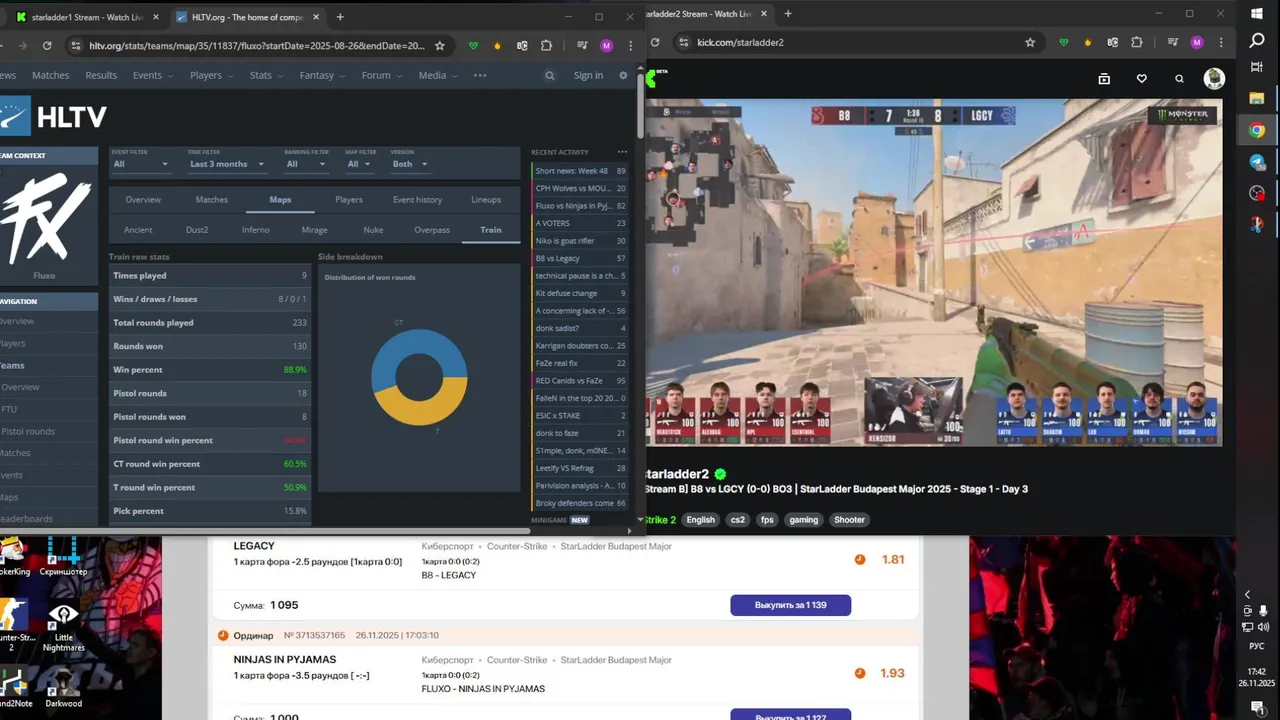
Task: Open 'Niko is goat rifler' thread
Action: 580,241
